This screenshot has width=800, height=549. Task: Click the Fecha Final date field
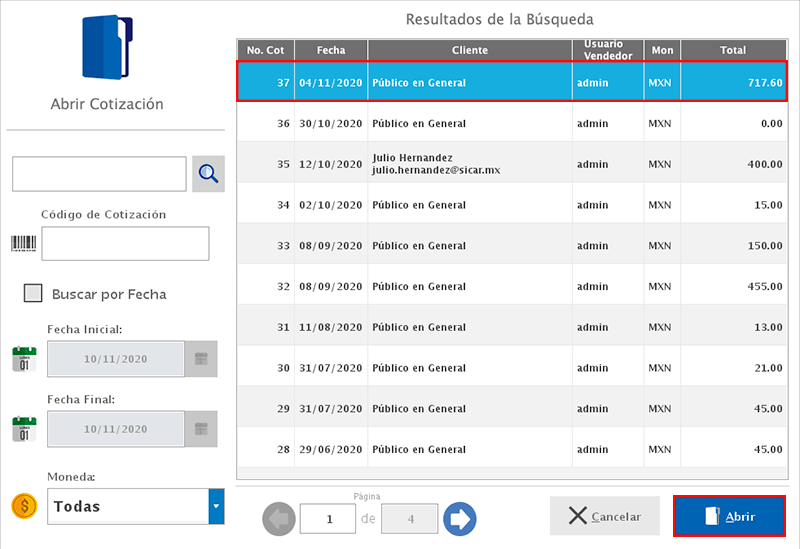pos(116,429)
